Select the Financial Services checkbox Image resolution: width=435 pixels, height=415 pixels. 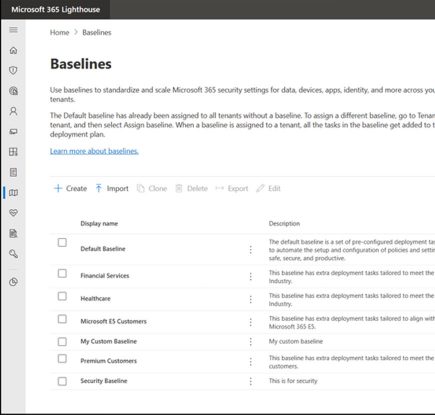pos(62,273)
